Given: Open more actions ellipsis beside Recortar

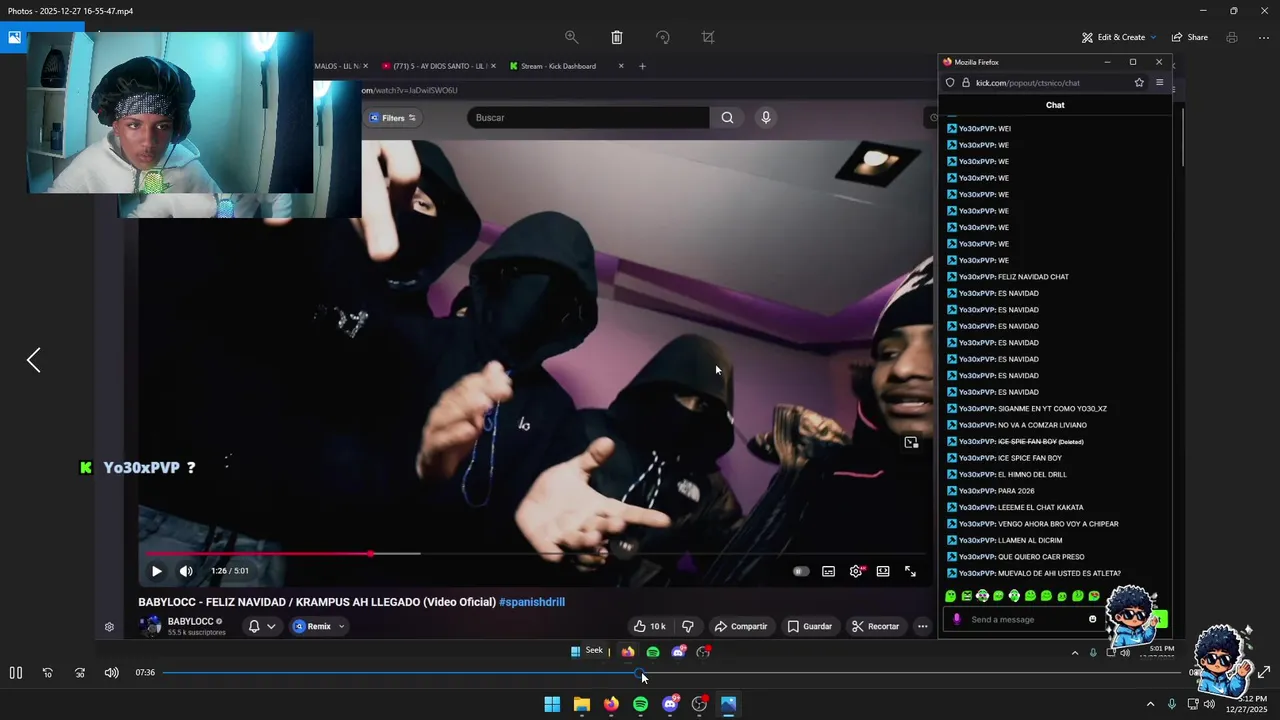Looking at the screenshot, I should pyautogui.click(x=922, y=626).
